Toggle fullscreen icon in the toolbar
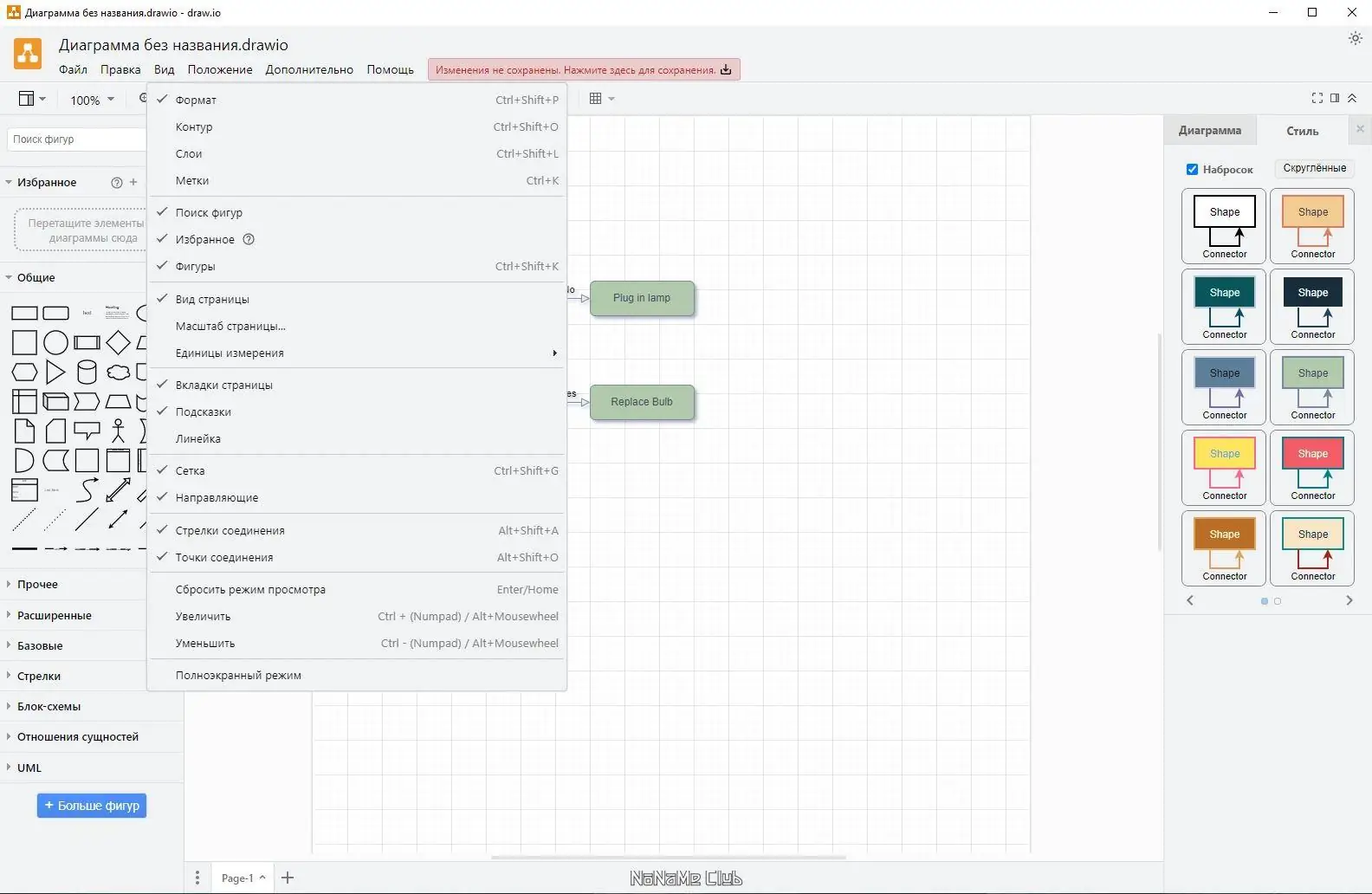The width and height of the screenshot is (1372, 894). pos(1317,99)
